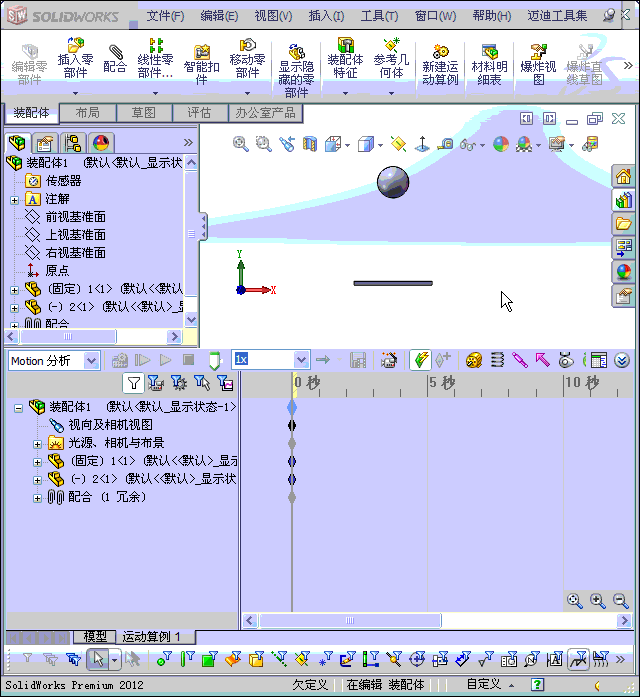Screen dimensions: 640x697
Task: Open Linear Component Pattern (线性零部件) tool
Action: tap(155, 58)
